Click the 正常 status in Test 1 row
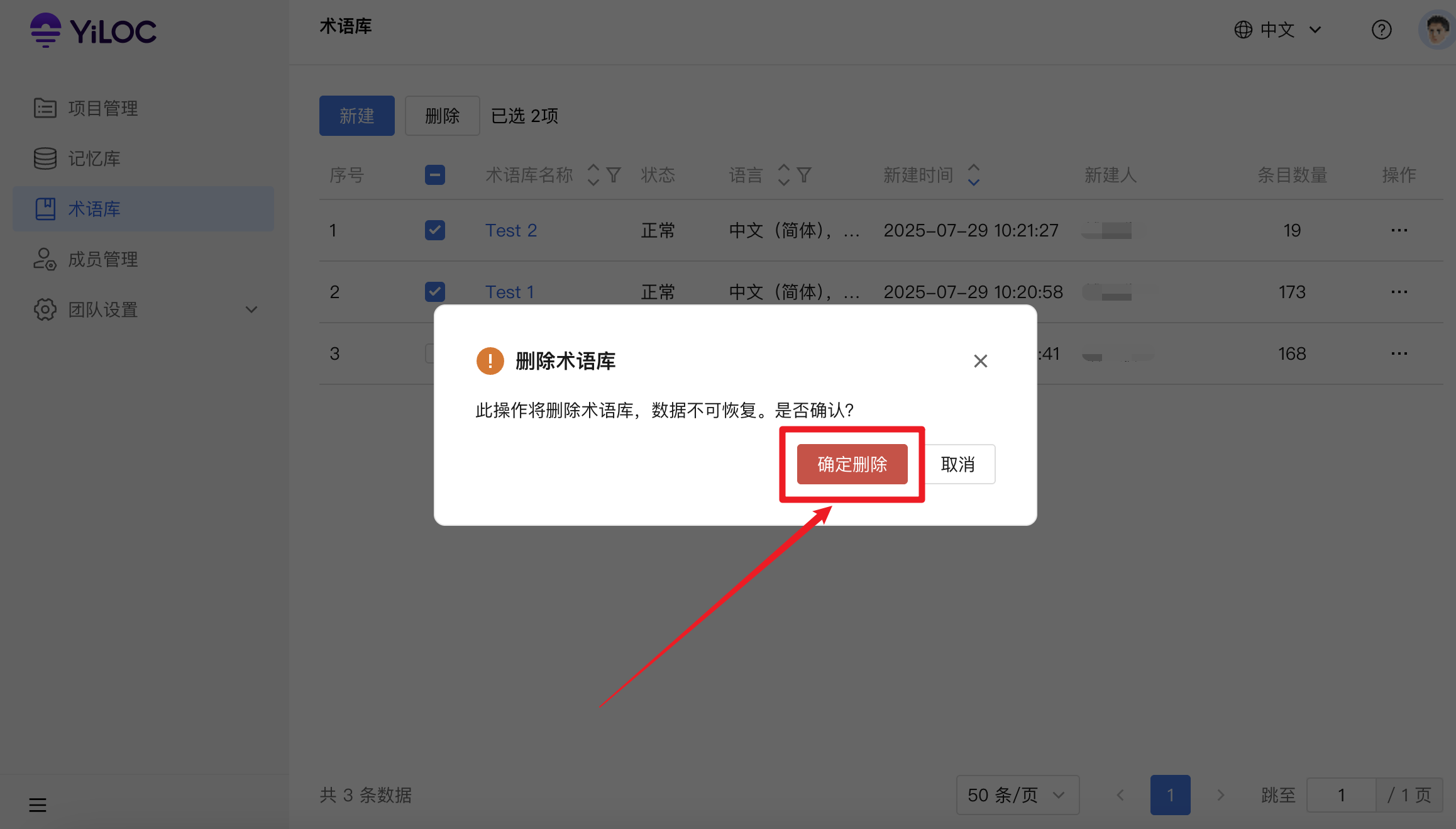1456x829 pixels. click(658, 292)
